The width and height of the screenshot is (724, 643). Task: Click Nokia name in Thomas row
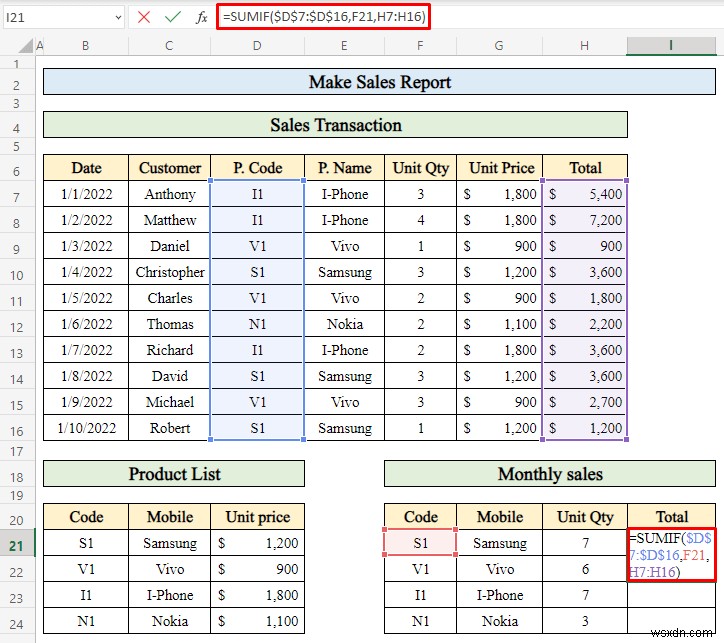(344, 324)
